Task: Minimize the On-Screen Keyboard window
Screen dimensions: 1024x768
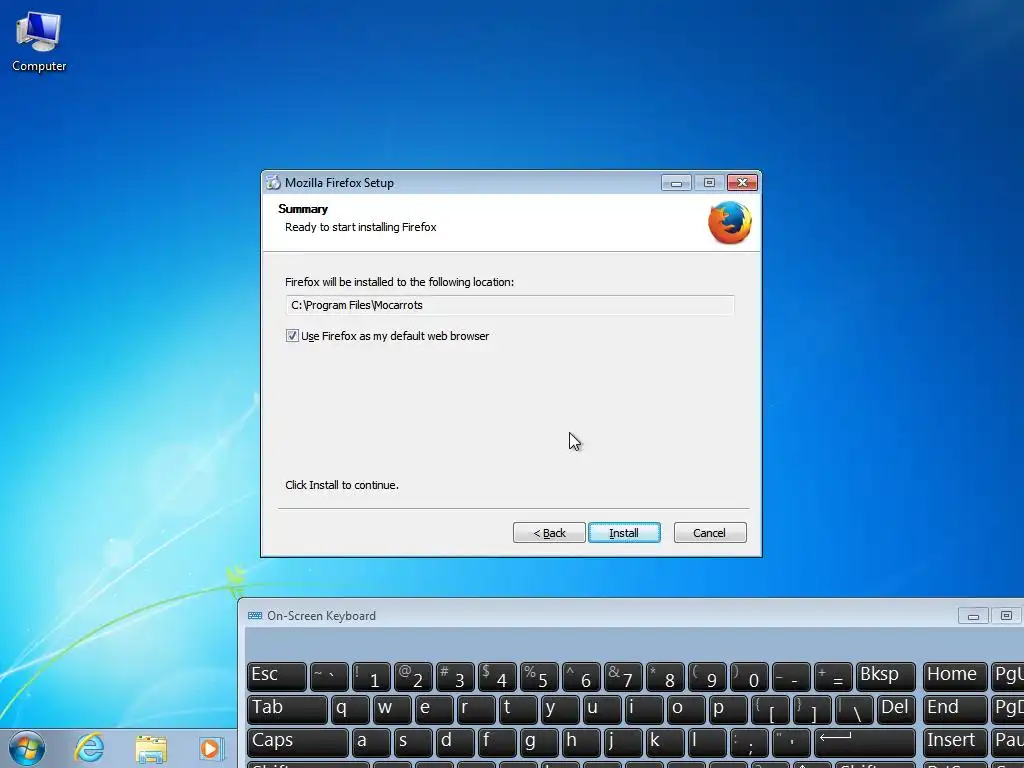Action: click(x=973, y=616)
